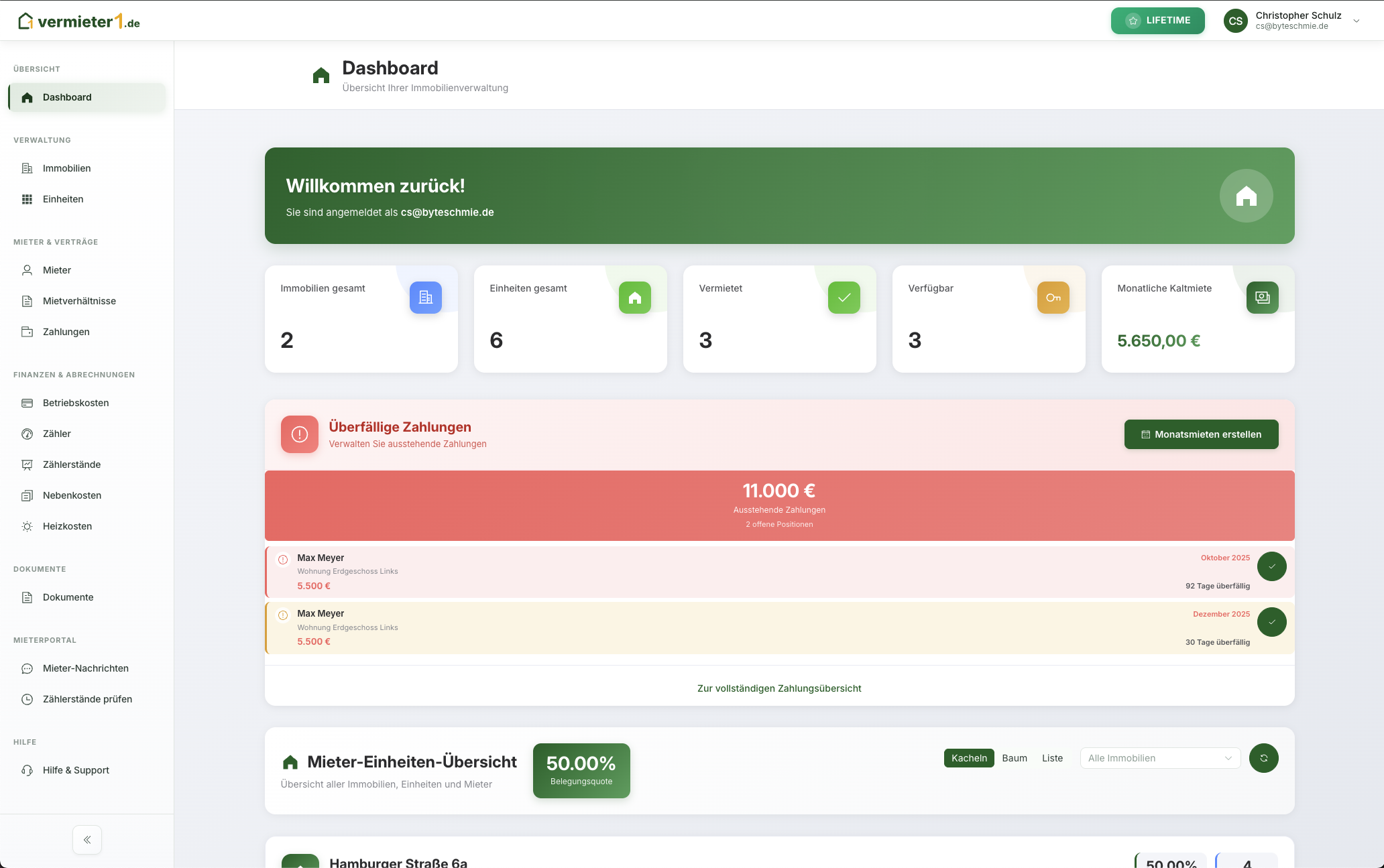Open the Alle Immobilien dropdown
This screenshot has width=1384, height=868.
[1159, 757]
